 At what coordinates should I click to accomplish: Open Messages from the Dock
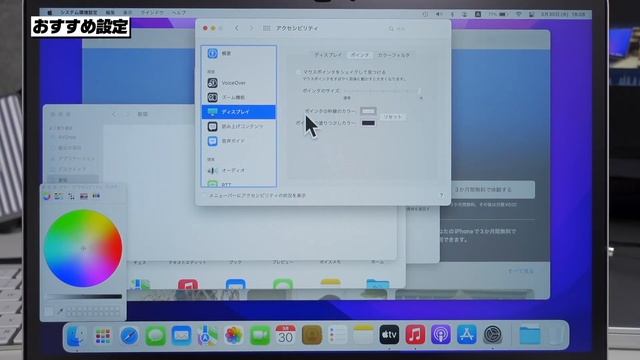155,336
